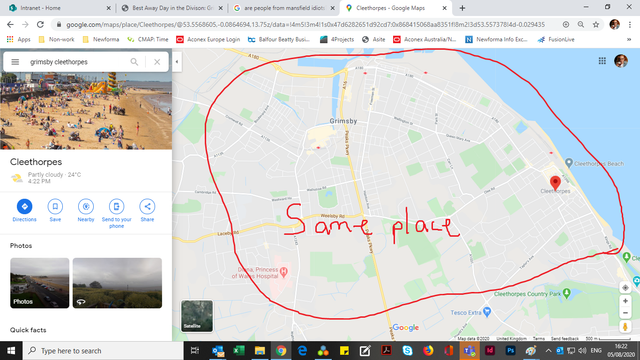The width and height of the screenshot is (640, 360).
Task: Collapse the Maps side panel
Action: (x=177, y=62)
